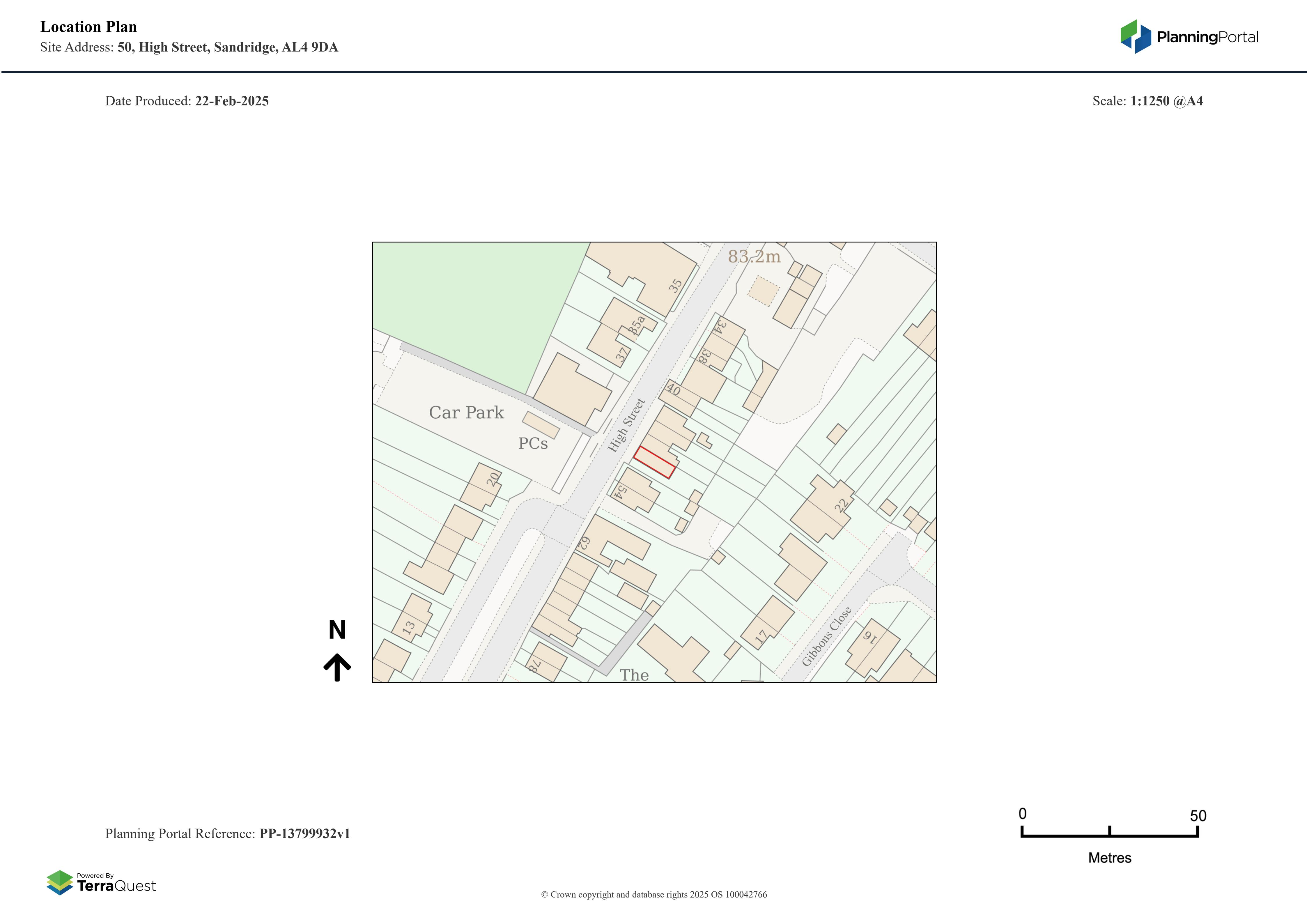Click the dashed square outline near 83.2m
Screen dimensions: 1307x924
[x=763, y=291]
